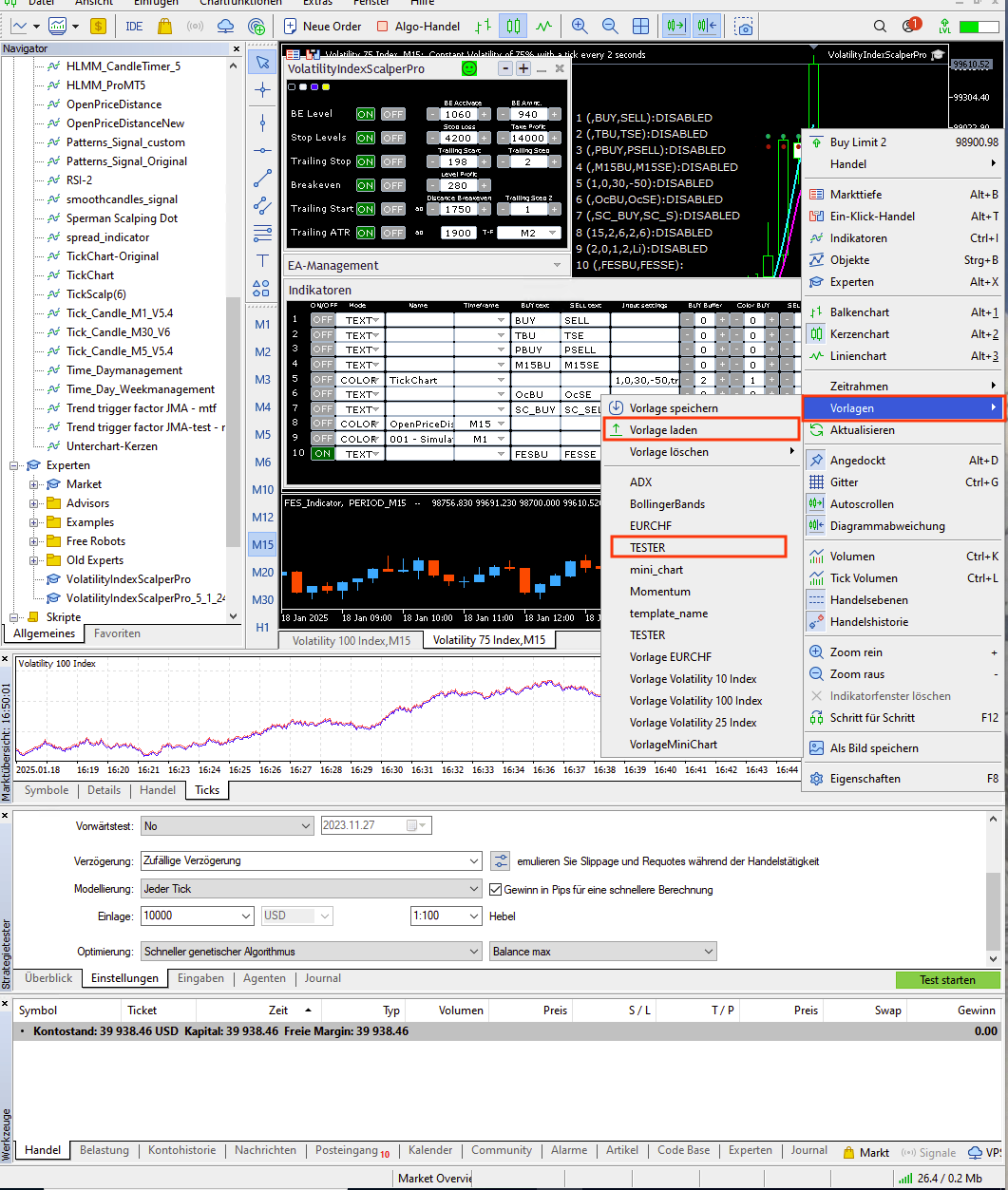Image resolution: width=1008 pixels, height=1190 pixels.
Task: Click the green smiley face icon
Action: pos(469,68)
